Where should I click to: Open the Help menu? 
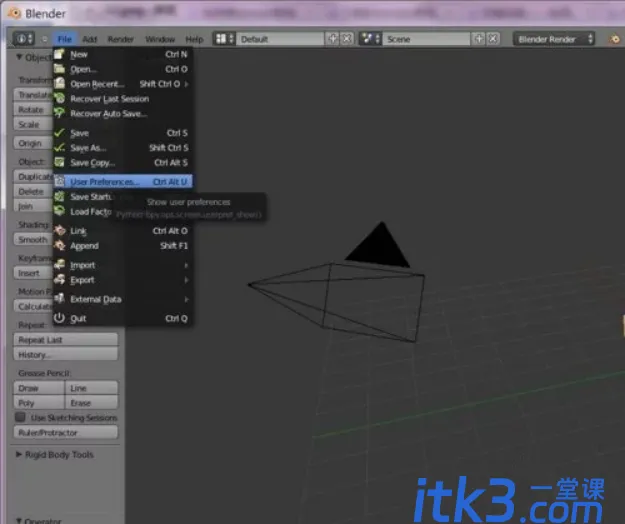(194, 39)
